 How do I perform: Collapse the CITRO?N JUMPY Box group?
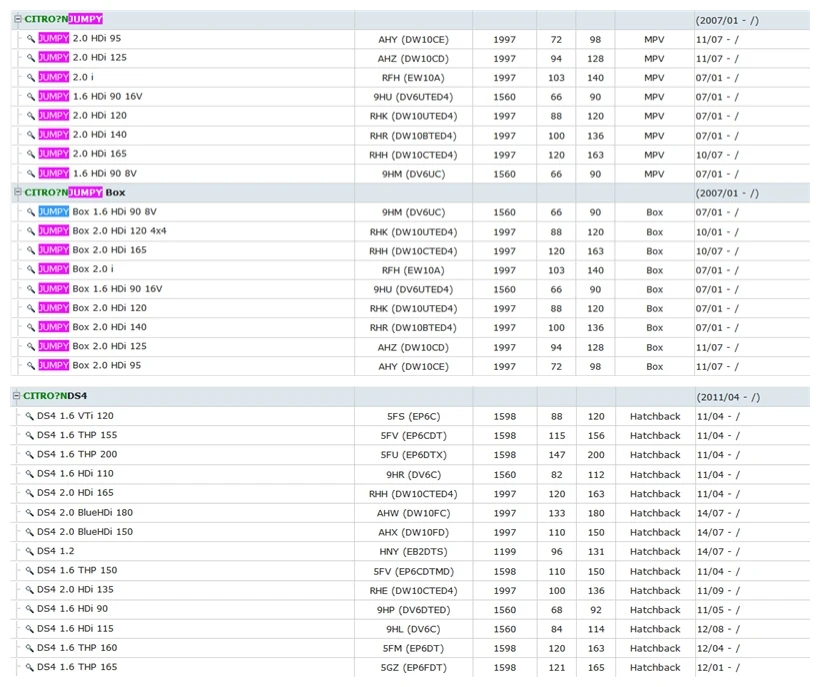pyautogui.click(x=18, y=192)
